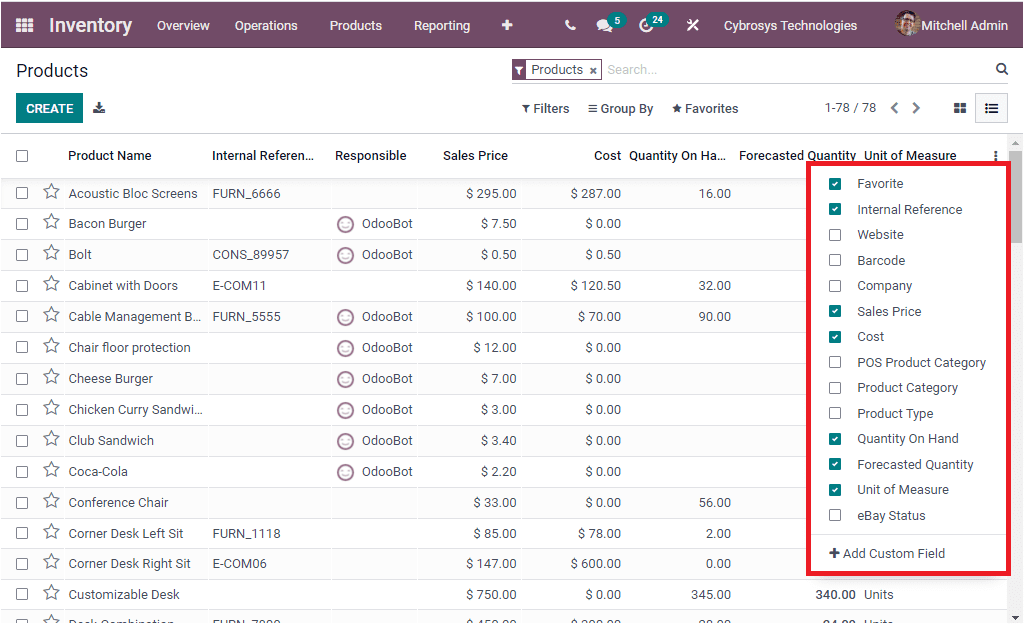Switch to kanban view
Viewport: 1024px width, 624px height.
pos(959,108)
